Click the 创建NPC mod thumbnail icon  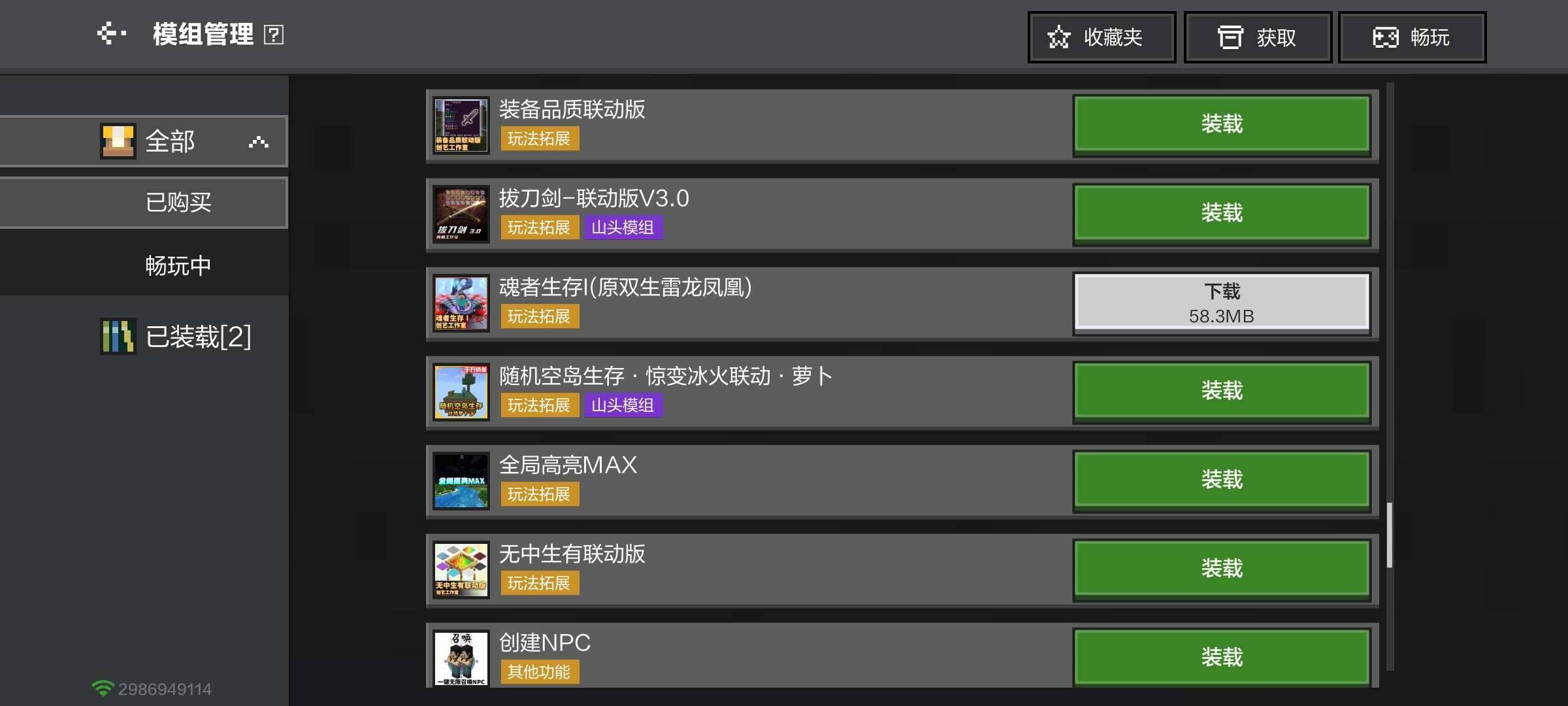pos(461,658)
